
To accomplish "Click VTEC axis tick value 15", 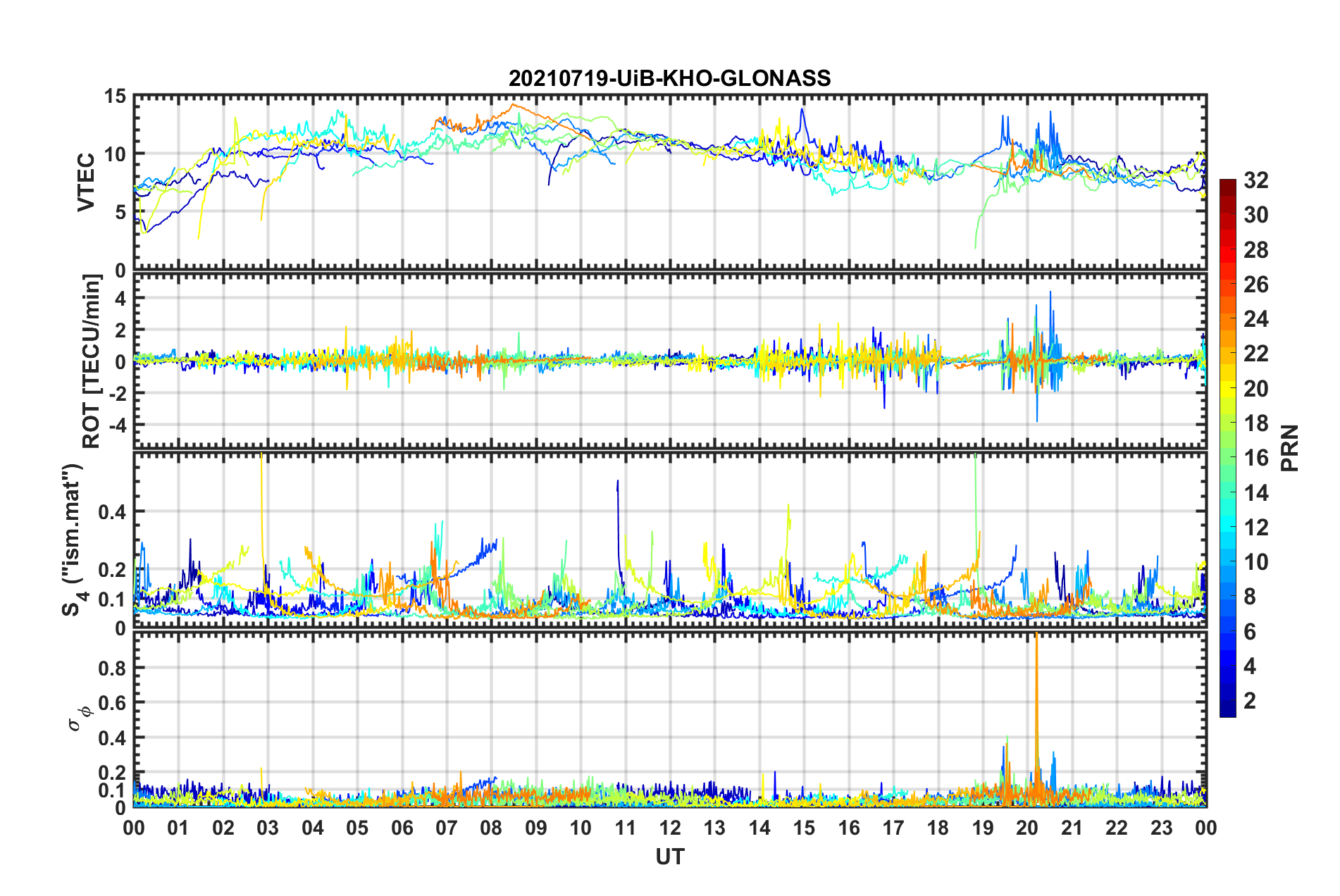I will (115, 96).
